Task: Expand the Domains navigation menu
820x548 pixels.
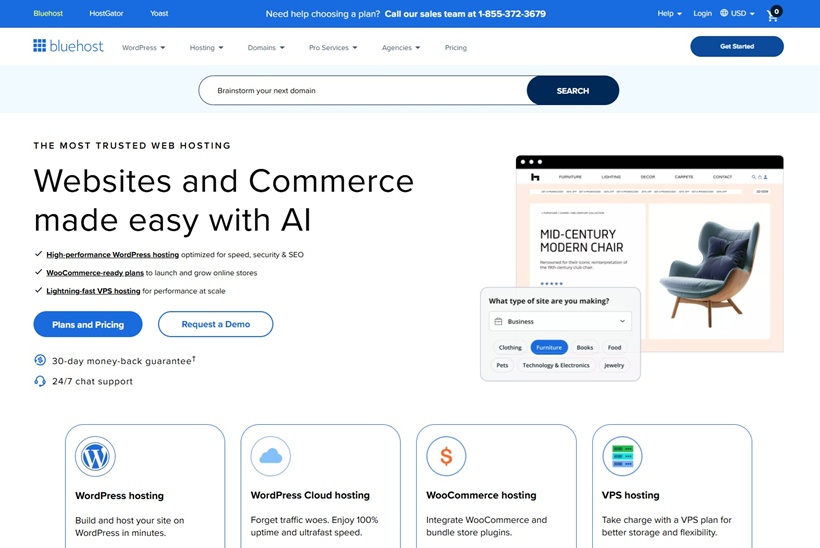Action: (266, 48)
